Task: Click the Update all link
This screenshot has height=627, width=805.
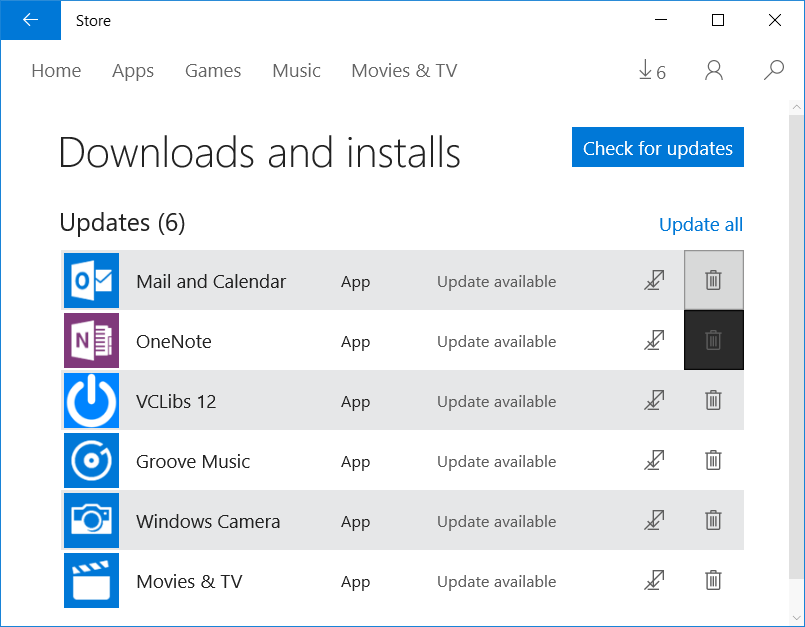Action: coord(701,224)
